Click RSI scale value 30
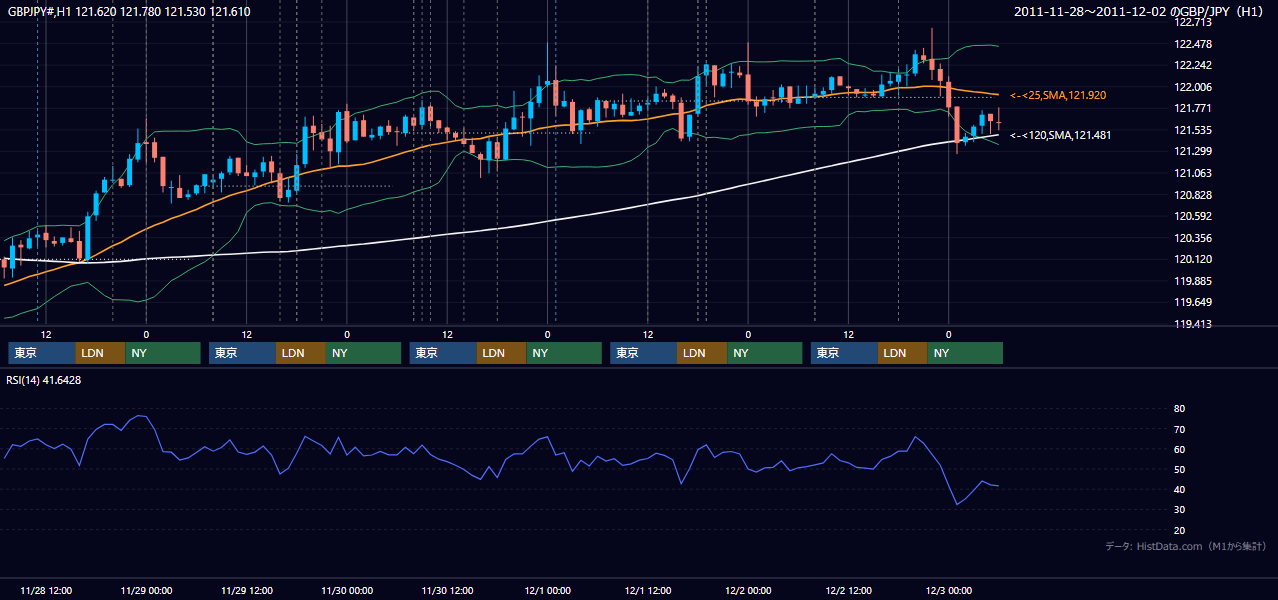This screenshot has width=1278, height=600. tap(1179, 510)
